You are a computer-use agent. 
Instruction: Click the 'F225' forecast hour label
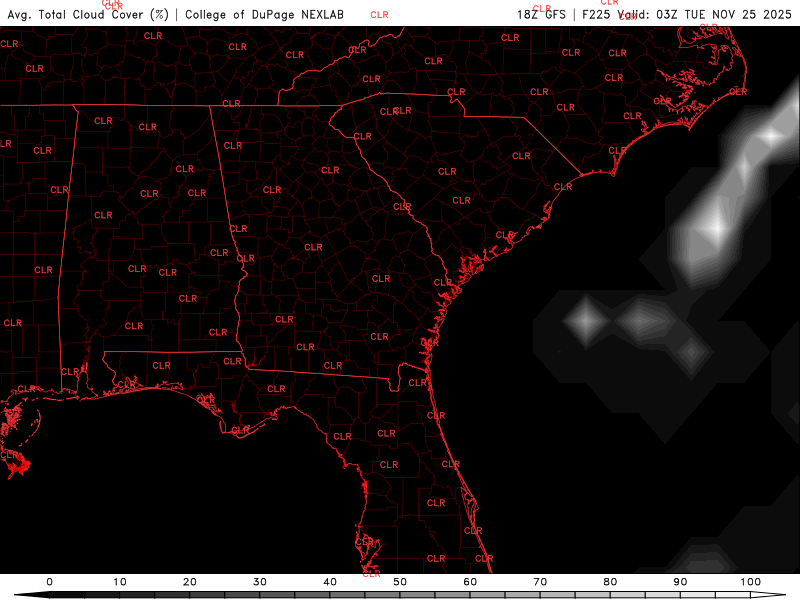coord(596,14)
